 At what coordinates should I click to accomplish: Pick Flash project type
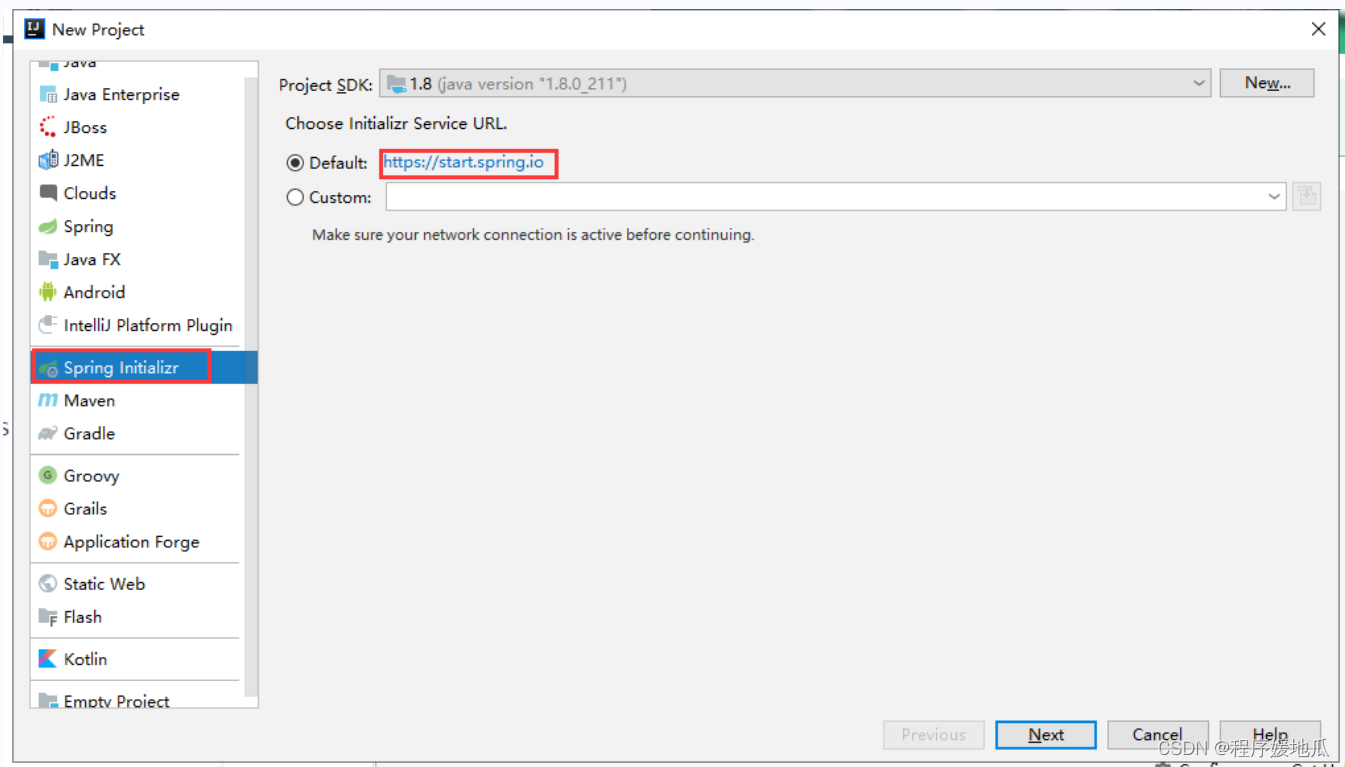[x=135, y=617]
